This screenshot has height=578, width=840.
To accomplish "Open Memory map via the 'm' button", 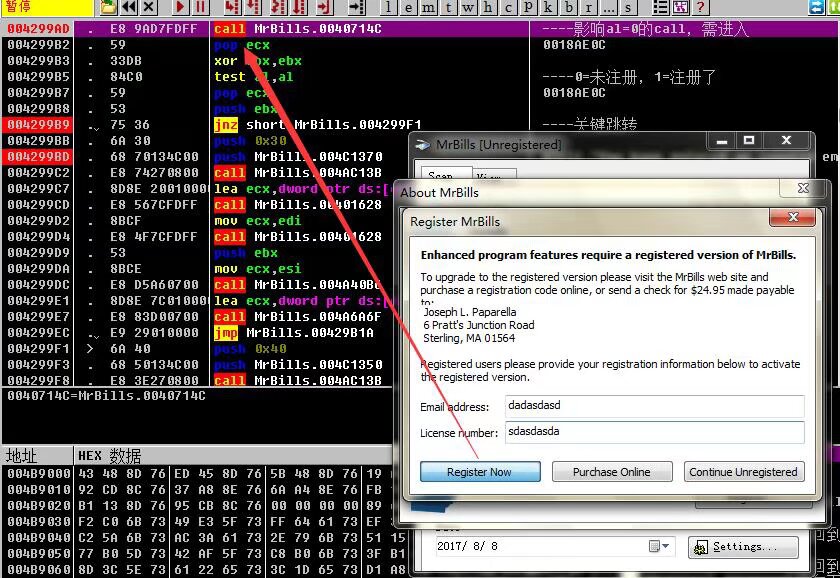I will [x=428, y=7].
